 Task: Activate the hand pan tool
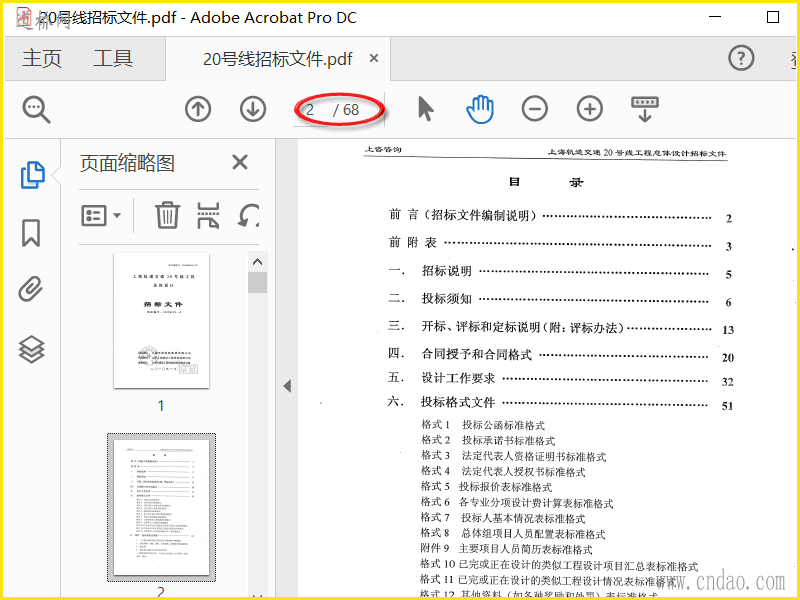point(480,109)
